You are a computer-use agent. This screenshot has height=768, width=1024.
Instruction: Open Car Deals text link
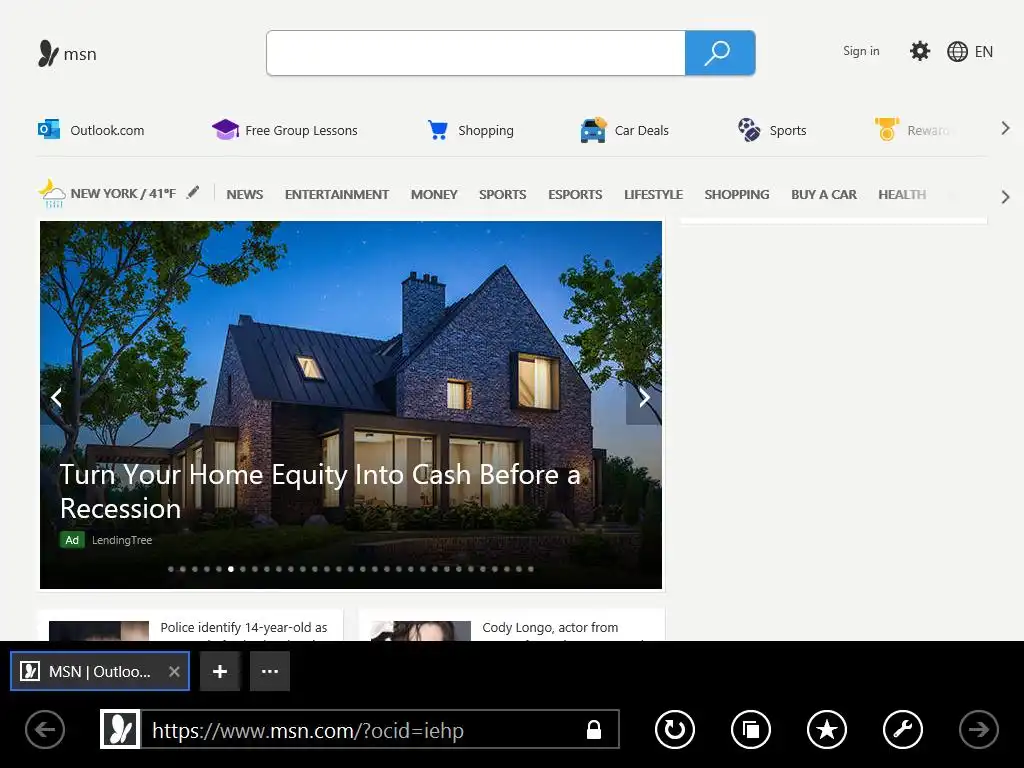pos(641,131)
